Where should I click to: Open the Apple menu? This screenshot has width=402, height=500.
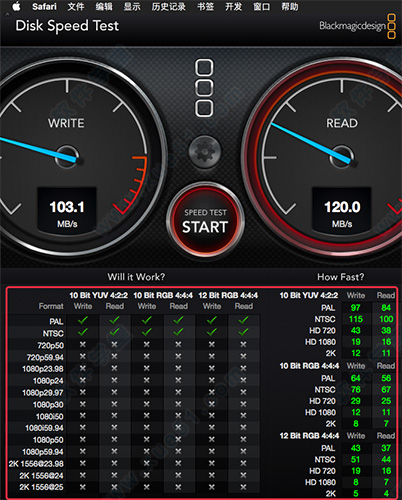point(16,6)
